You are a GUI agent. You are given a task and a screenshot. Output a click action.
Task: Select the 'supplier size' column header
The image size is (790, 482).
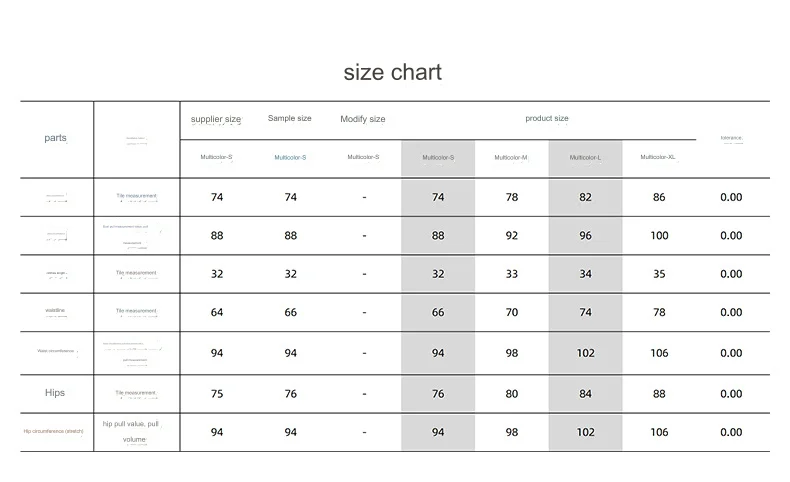tap(216, 119)
